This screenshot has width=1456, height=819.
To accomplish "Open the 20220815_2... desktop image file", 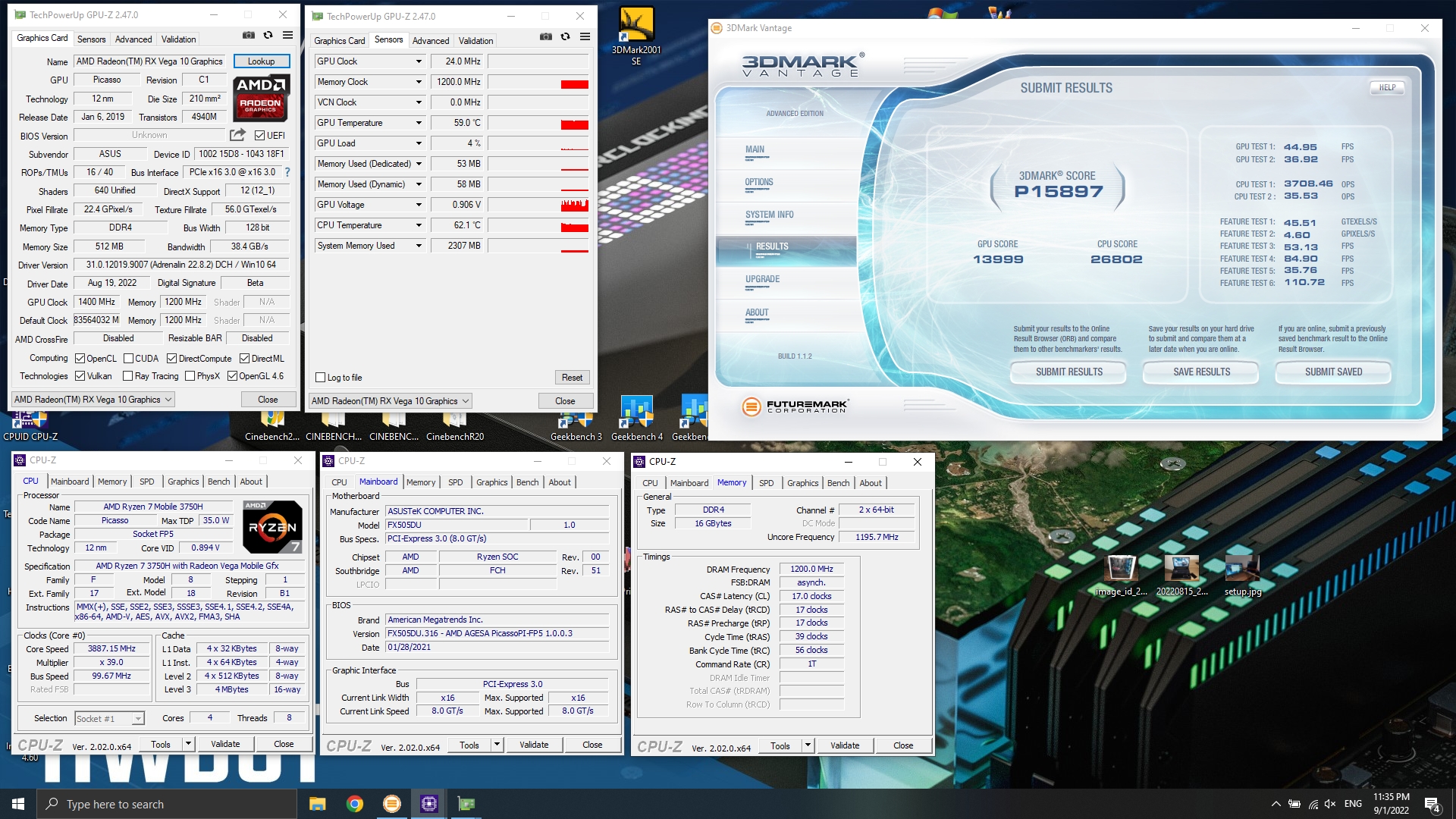I will 1181,576.
